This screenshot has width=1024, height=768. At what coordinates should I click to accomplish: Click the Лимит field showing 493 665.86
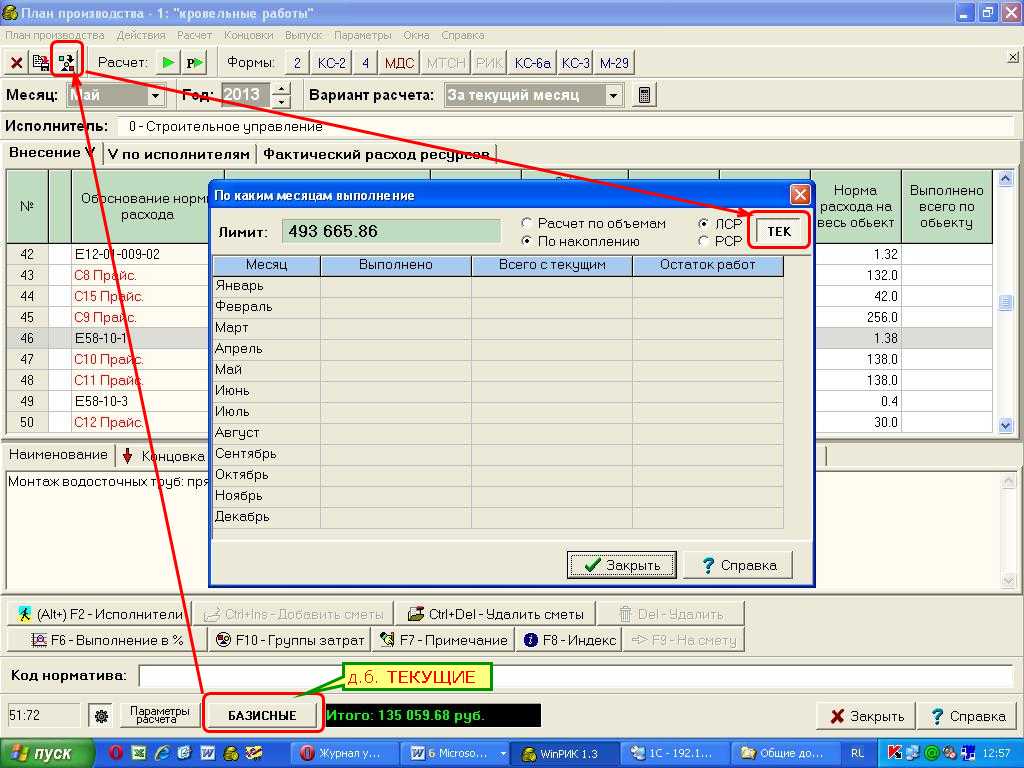(x=391, y=231)
